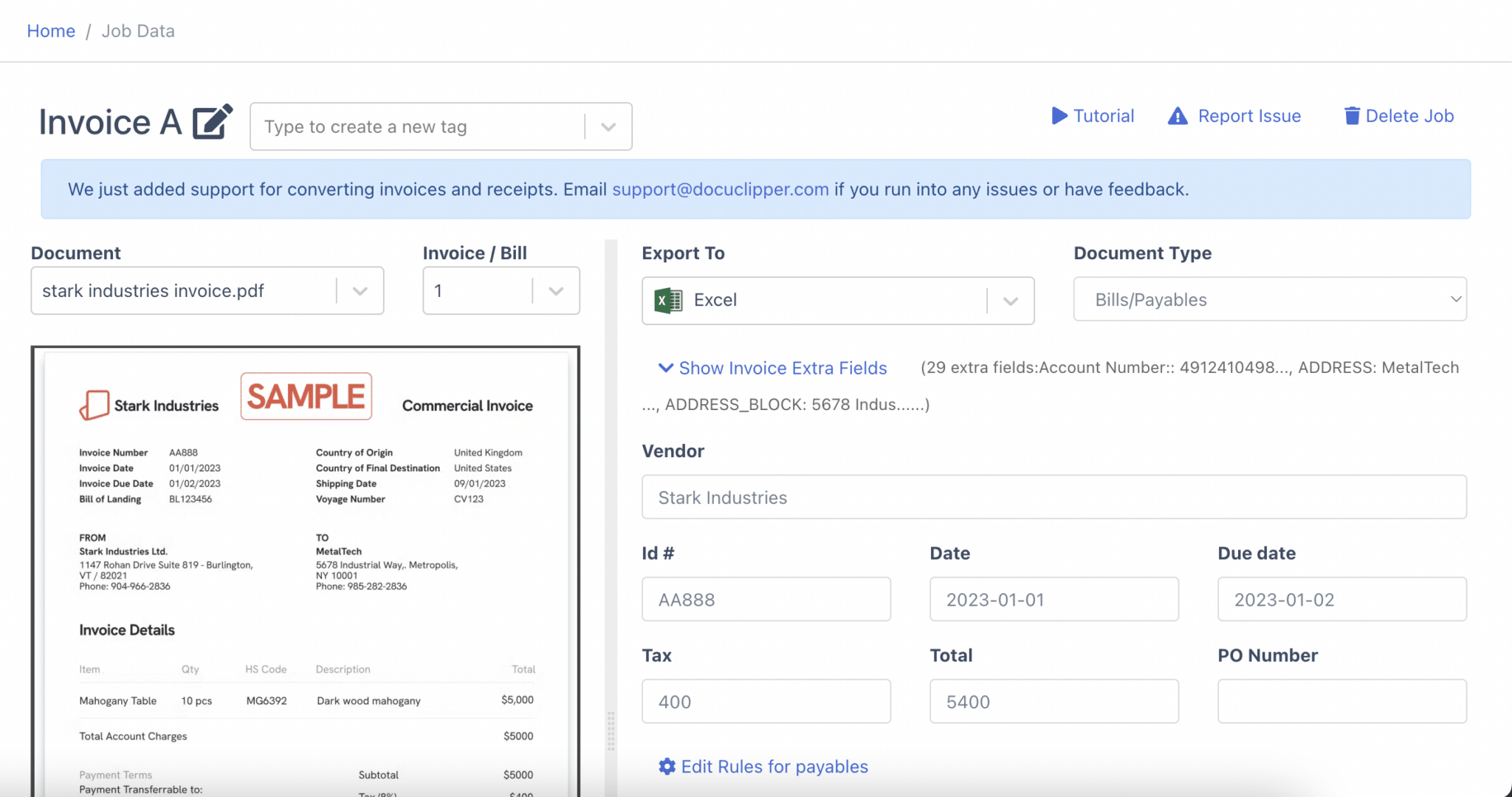Click the Job Data breadcrumb label

click(137, 30)
